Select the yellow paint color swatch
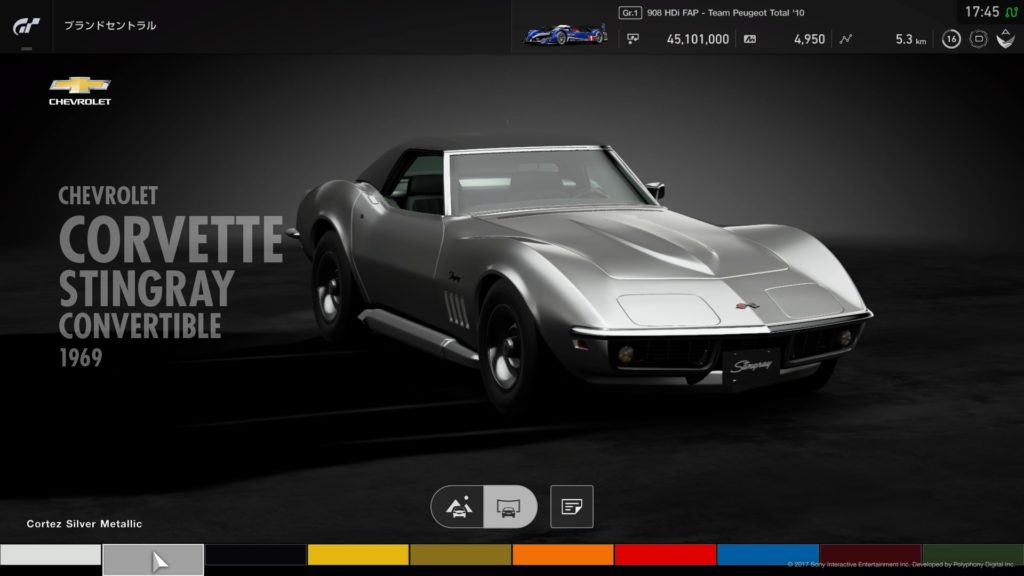This screenshot has height=576, width=1024. 358,555
